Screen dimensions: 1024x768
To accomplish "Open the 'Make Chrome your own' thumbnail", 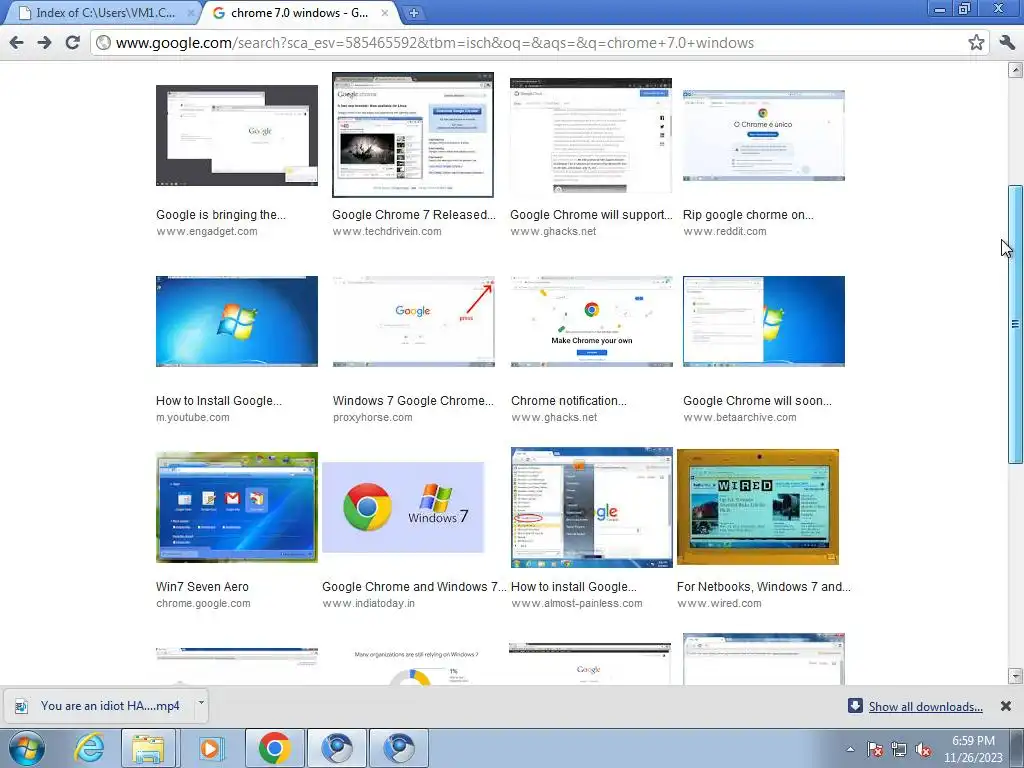I will coord(592,321).
